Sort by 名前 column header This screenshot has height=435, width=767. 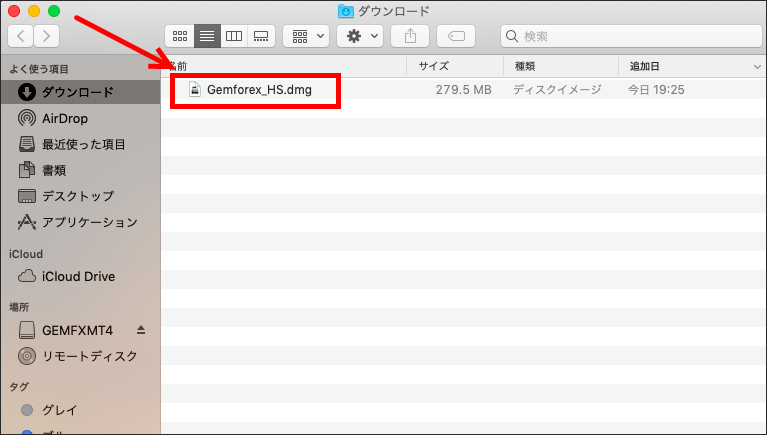pyautogui.click(x=284, y=66)
